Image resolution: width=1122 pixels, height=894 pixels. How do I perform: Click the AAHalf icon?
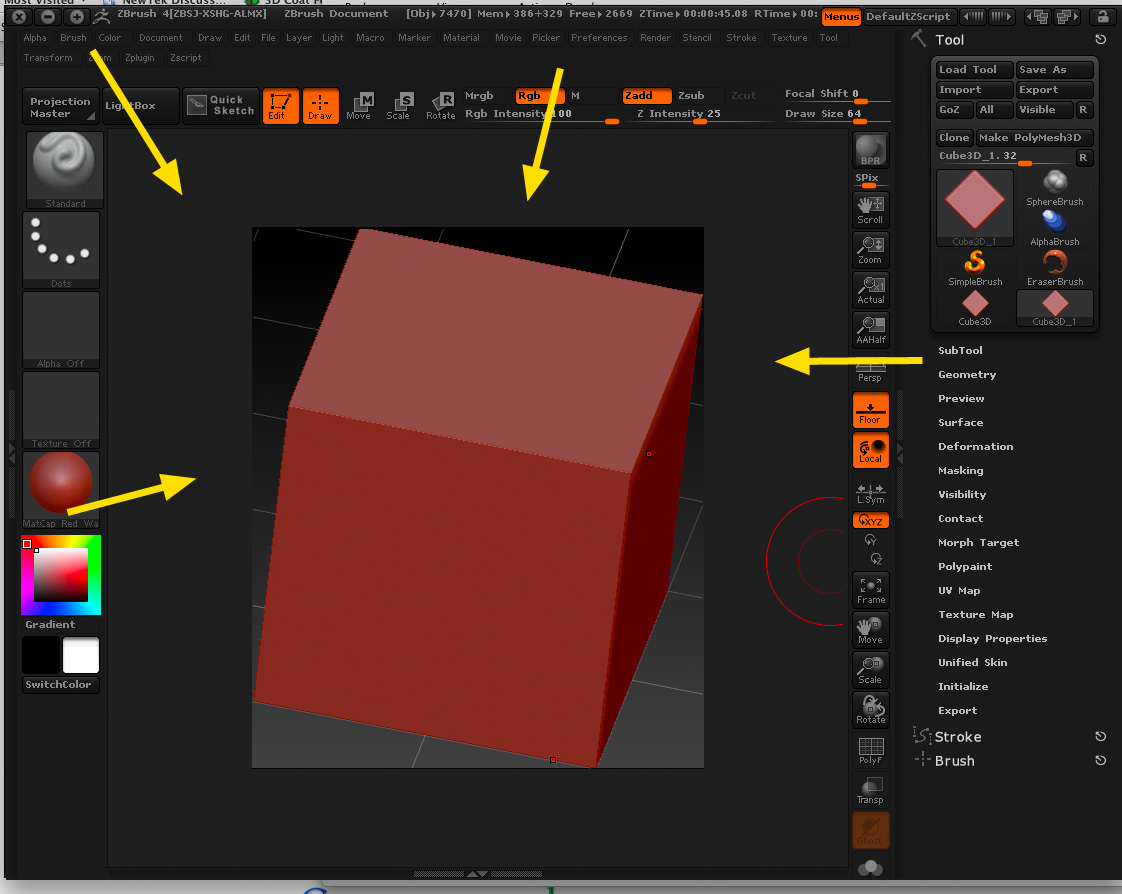pos(871,330)
